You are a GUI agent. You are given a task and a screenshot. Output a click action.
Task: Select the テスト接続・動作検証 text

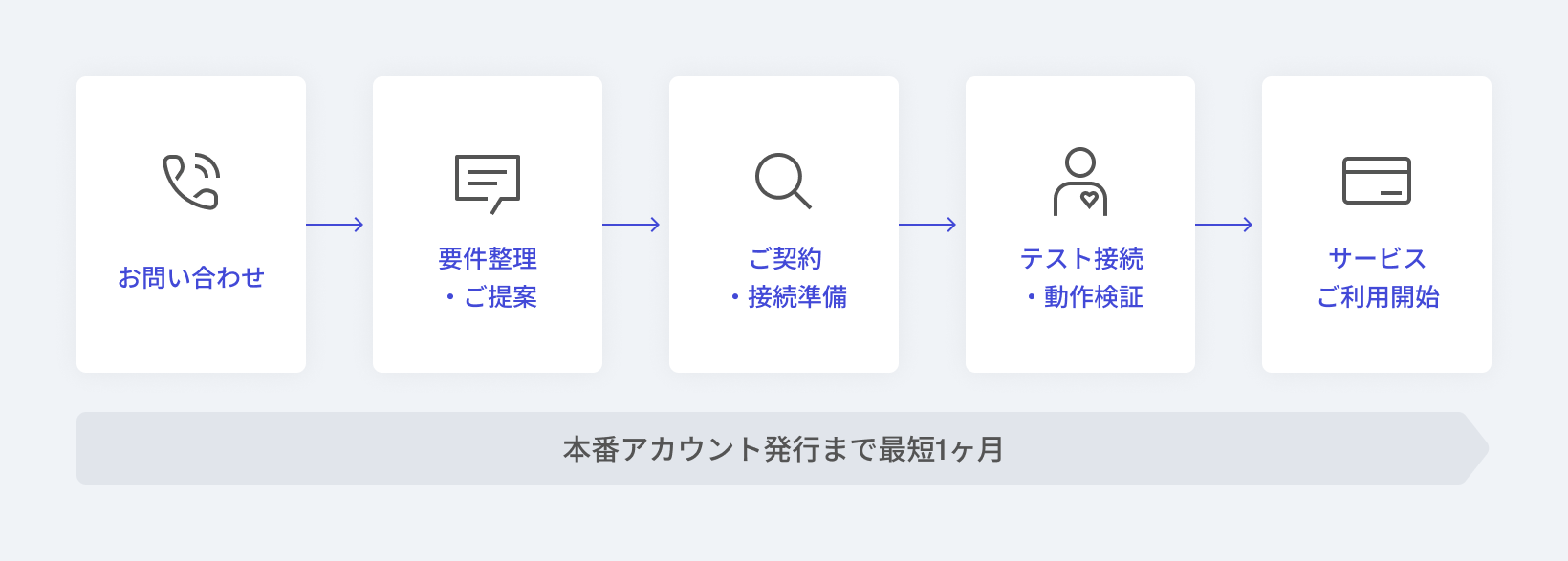(x=1081, y=277)
